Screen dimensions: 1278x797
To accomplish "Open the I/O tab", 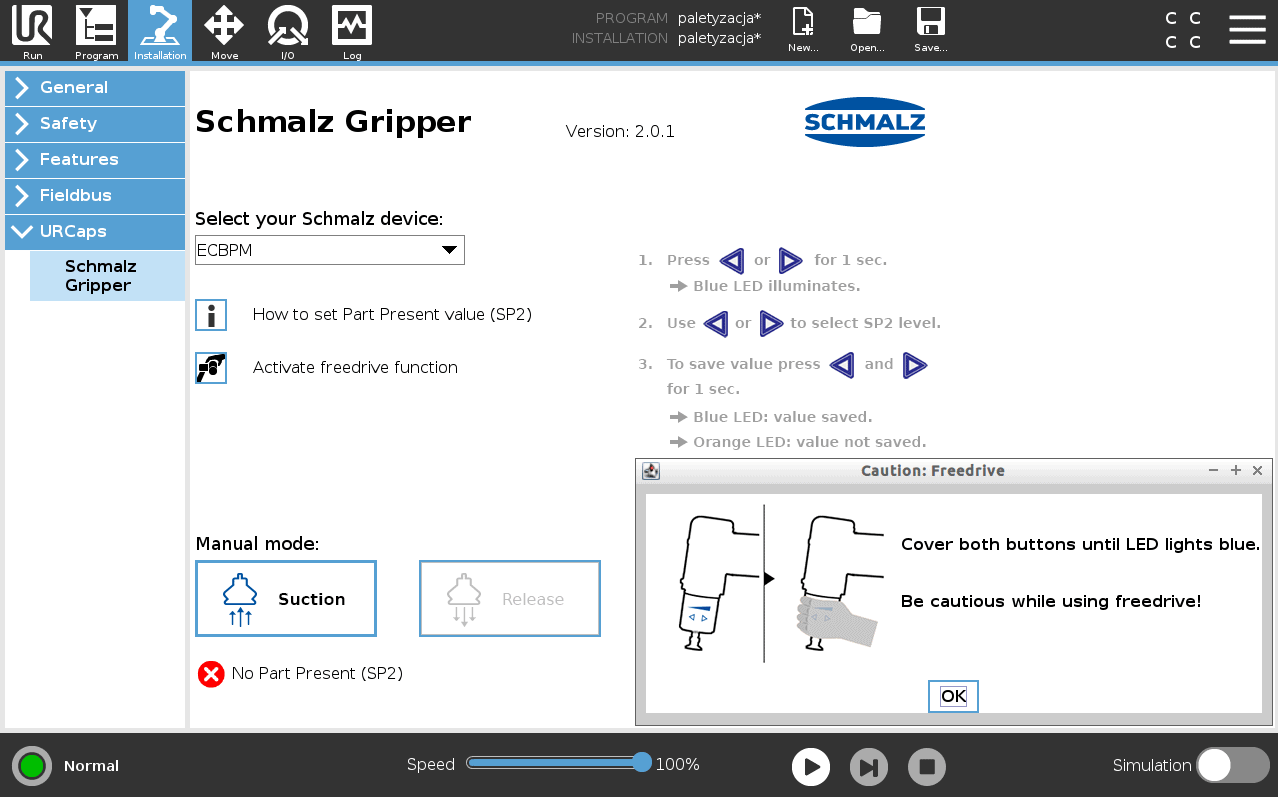I will pos(288,32).
